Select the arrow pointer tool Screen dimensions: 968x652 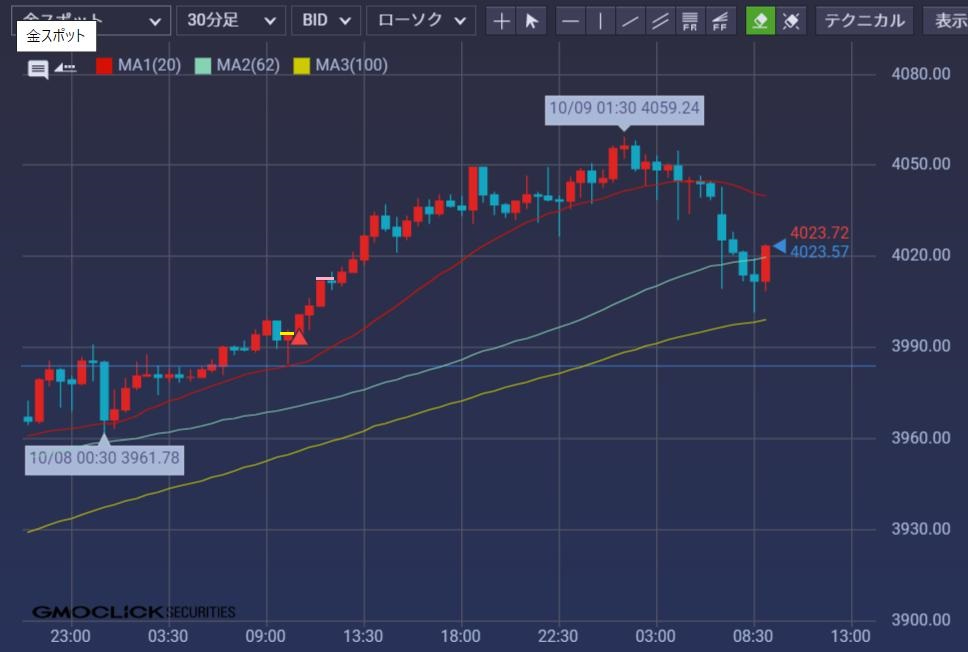[x=532, y=21]
